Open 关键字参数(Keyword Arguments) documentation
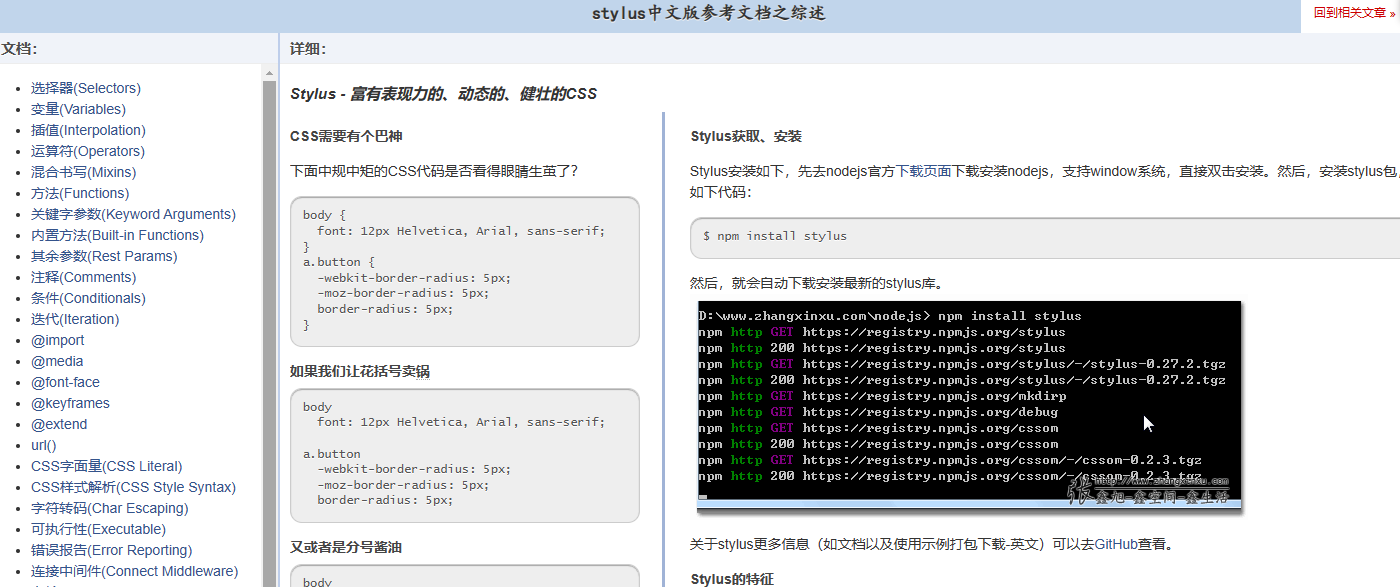This screenshot has height=587, width=1400. click(133, 214)
